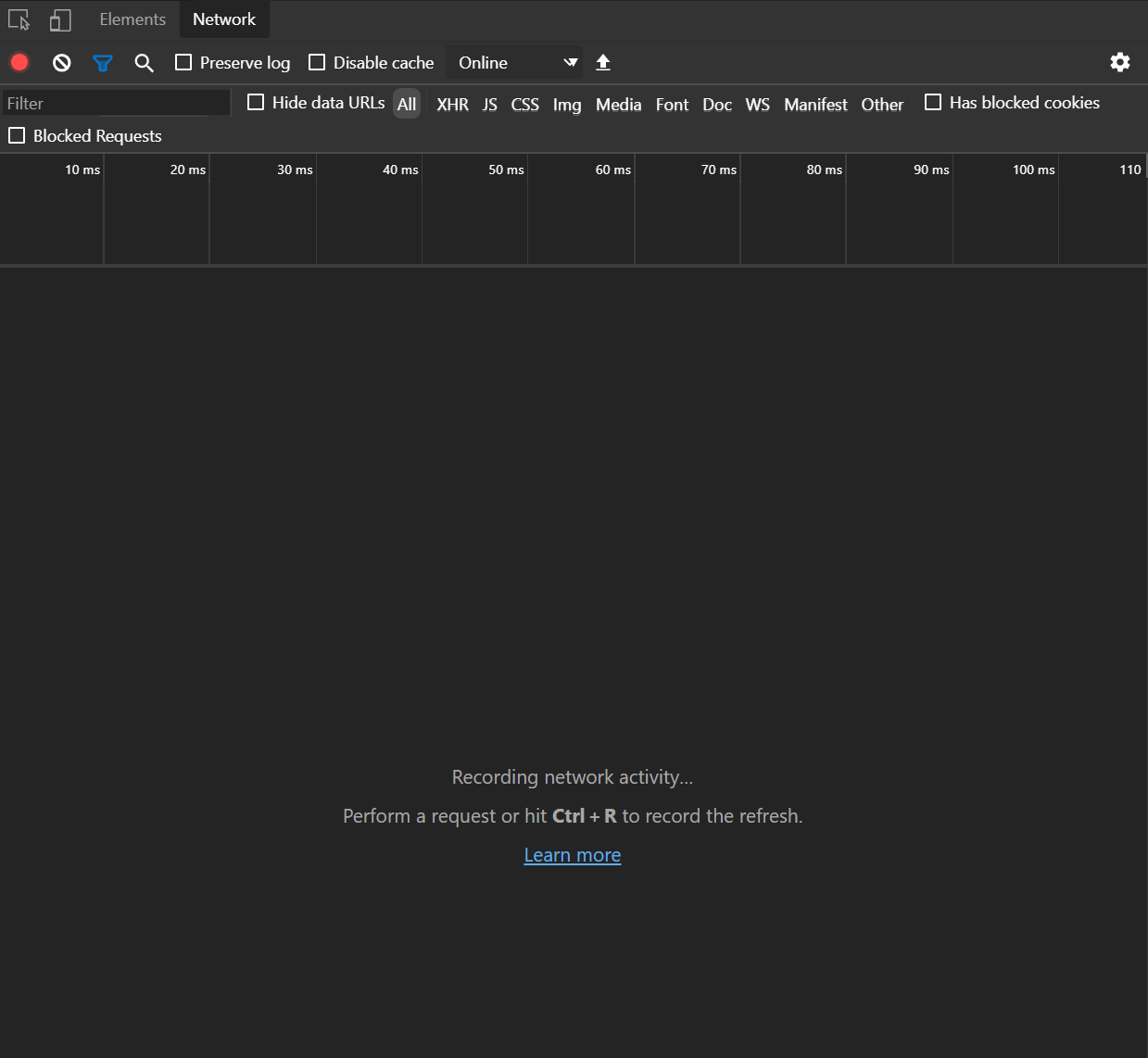Open the Learn more link
Screen dimensions: 1148x1058
572,854
